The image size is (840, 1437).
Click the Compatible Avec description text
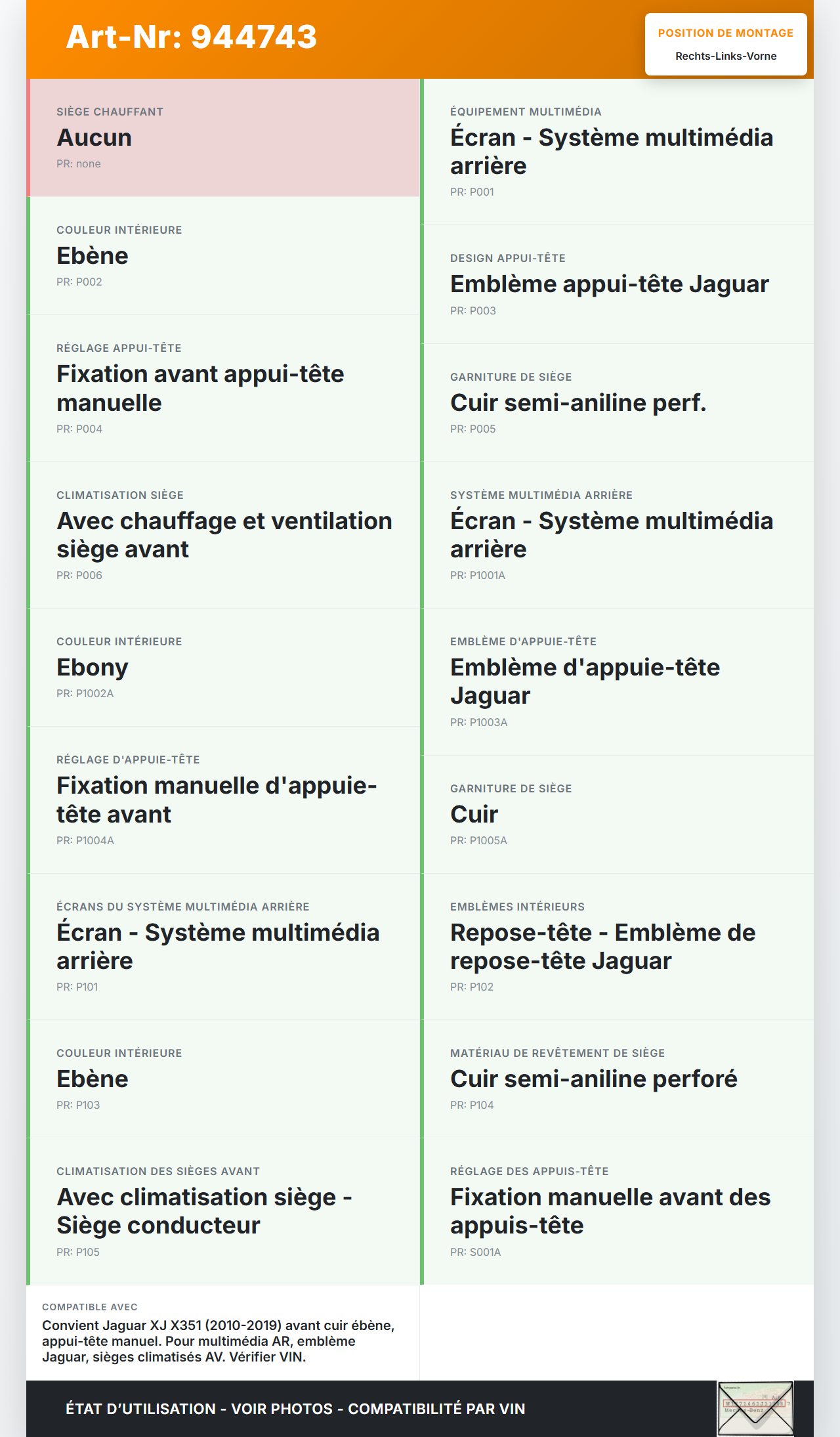(219, 1340)
